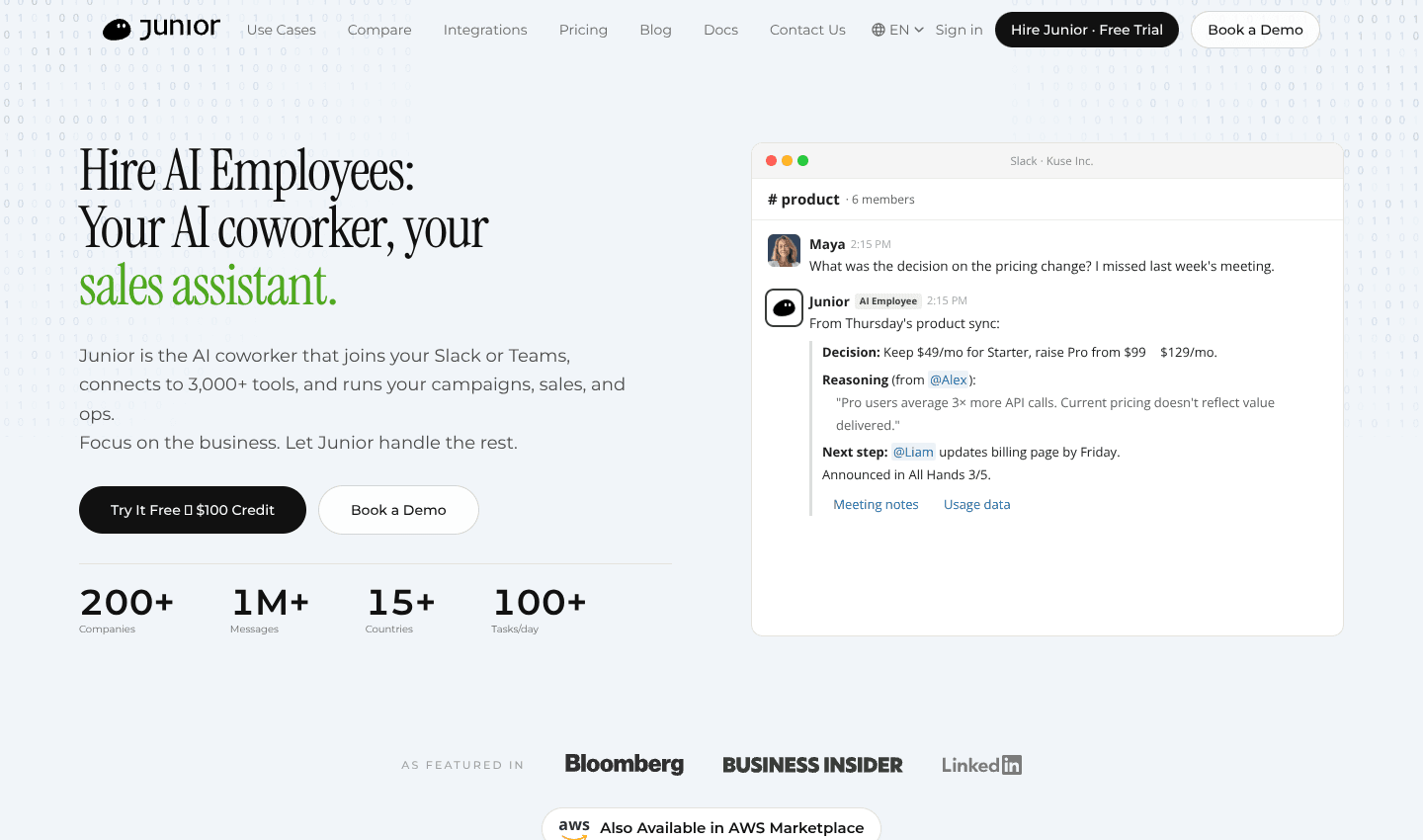Click Book a Demo in header
The image size is (1423, 840).
[x=1255, y=30]
